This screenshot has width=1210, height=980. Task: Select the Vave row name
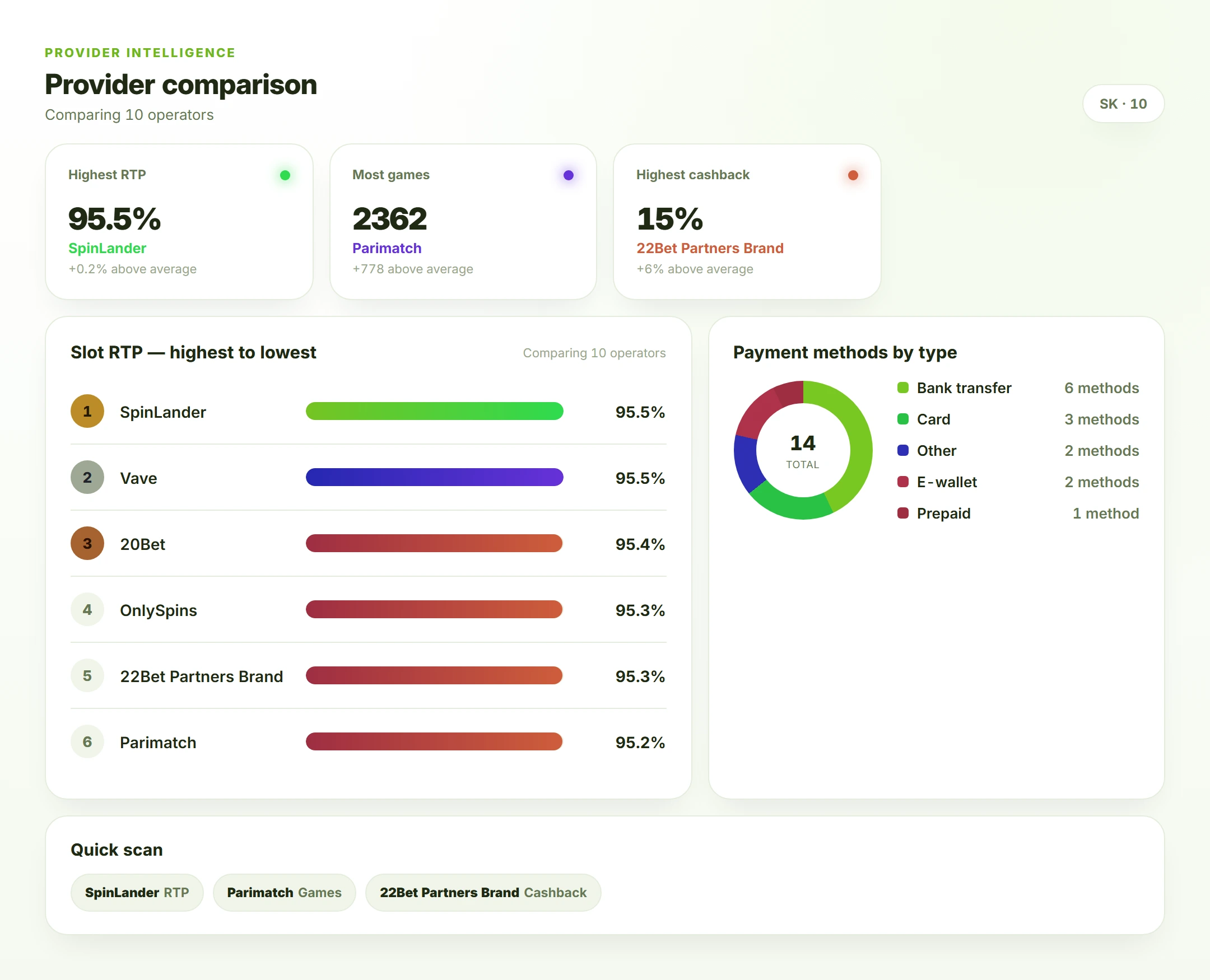[138, 478]
